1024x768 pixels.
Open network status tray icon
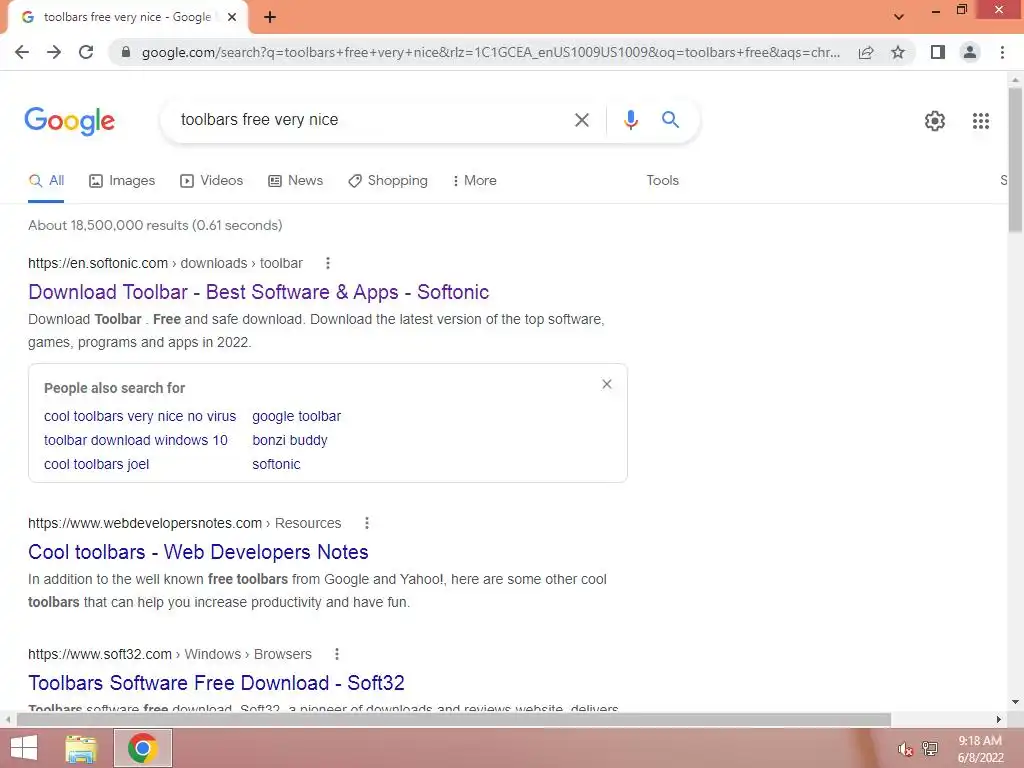point(930,748)
